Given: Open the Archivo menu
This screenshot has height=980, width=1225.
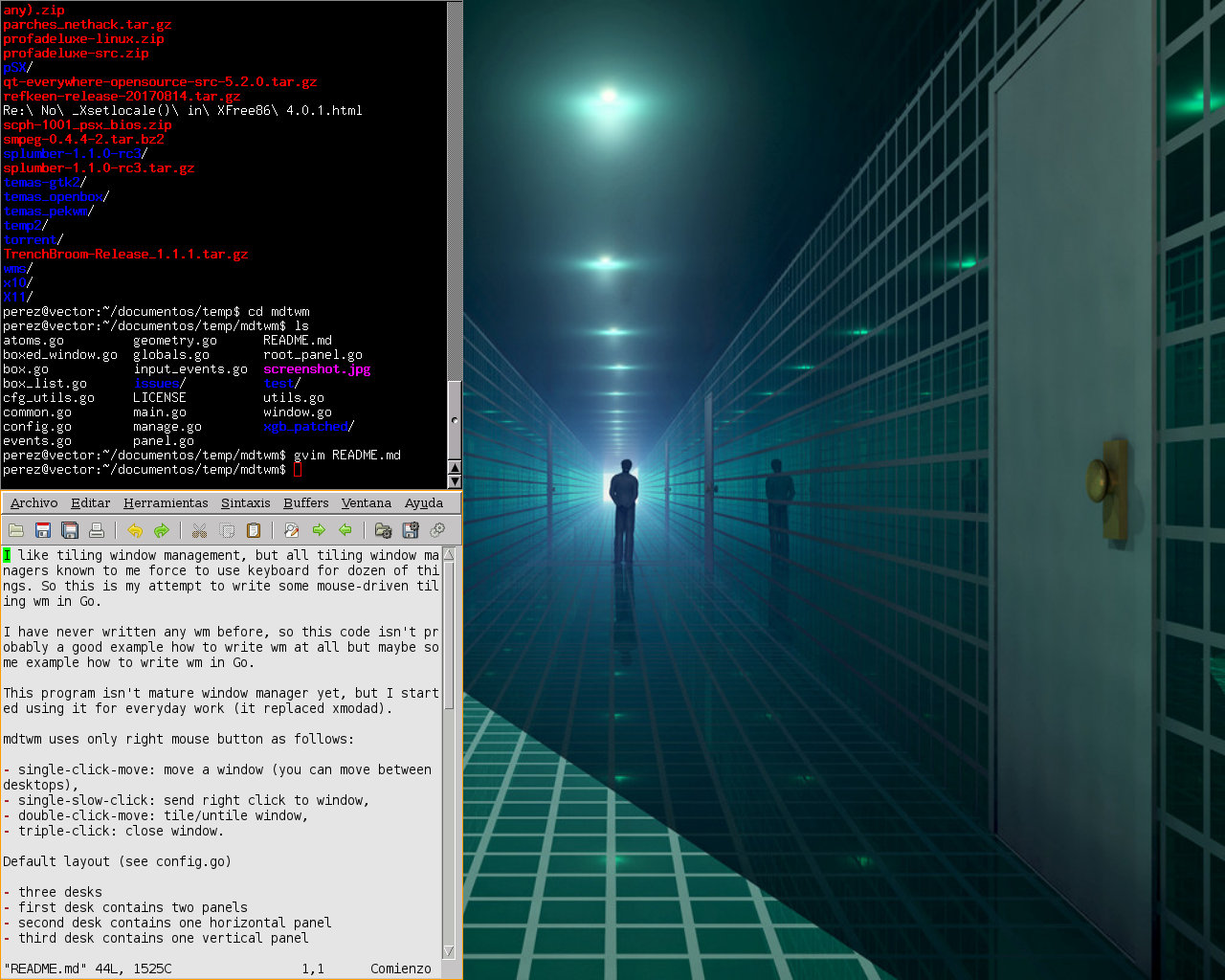Looking at the screenshot, I should click(34, 503).
